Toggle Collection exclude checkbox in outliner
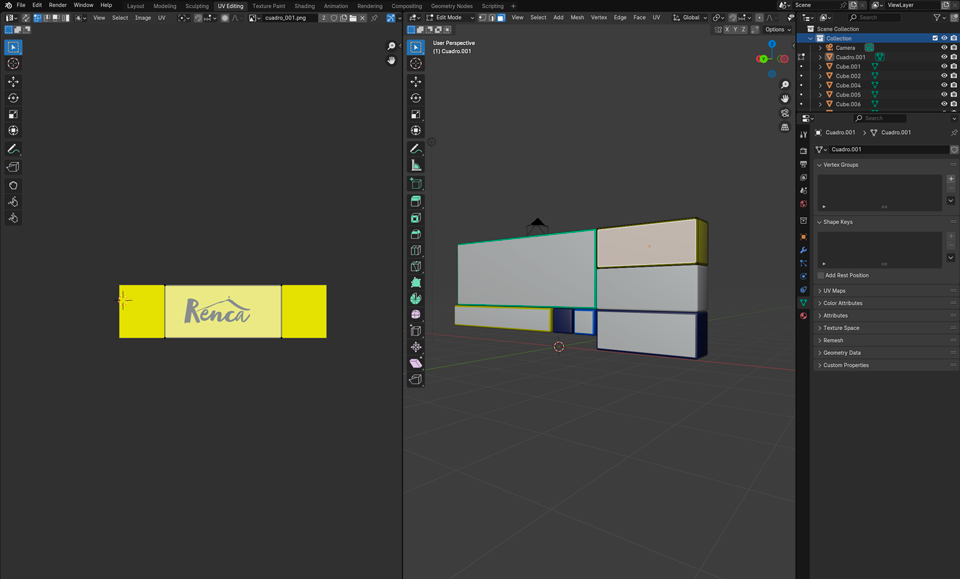 click(935, 38)
